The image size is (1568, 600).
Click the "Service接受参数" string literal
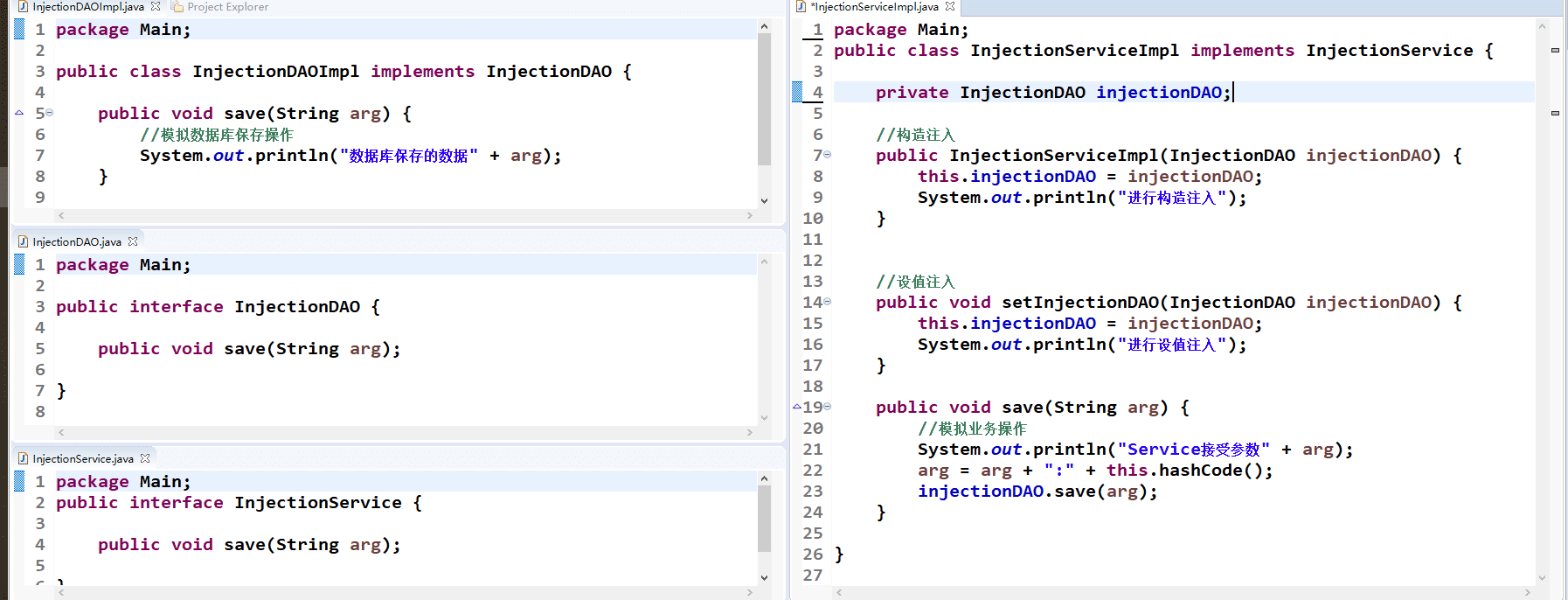pyautogui.click(x=1194, y=449)
